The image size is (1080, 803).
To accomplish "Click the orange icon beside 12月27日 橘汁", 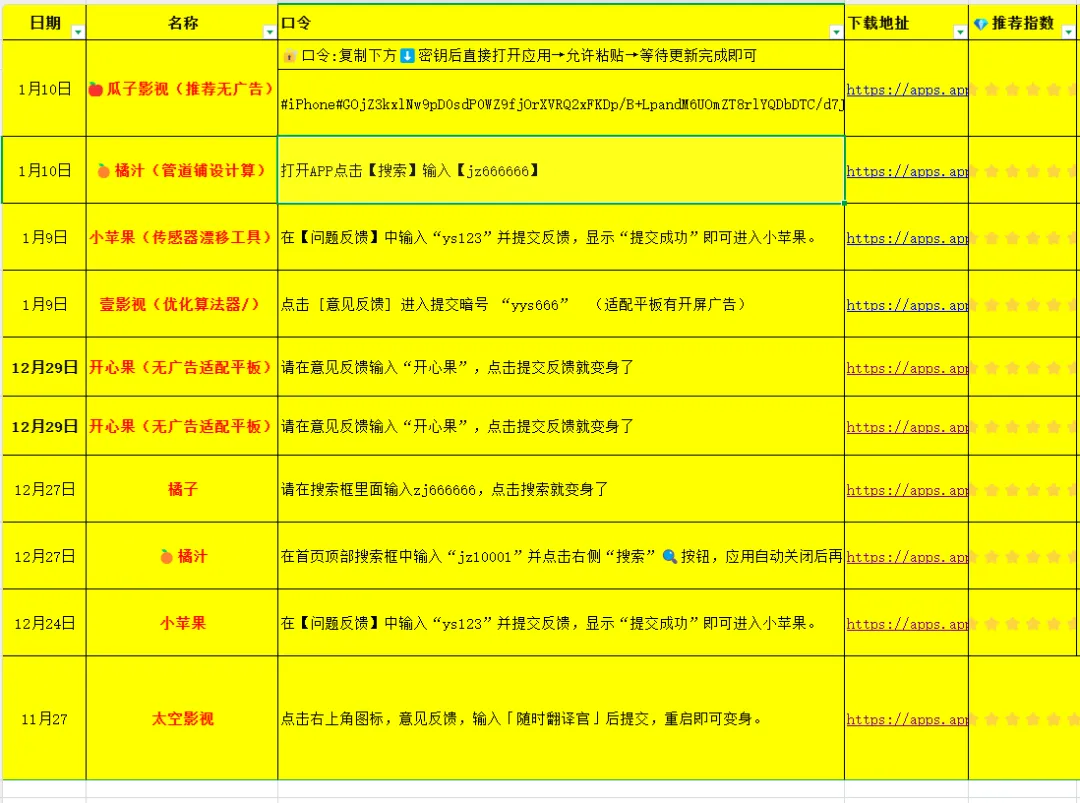I will [x=166, y=556].
